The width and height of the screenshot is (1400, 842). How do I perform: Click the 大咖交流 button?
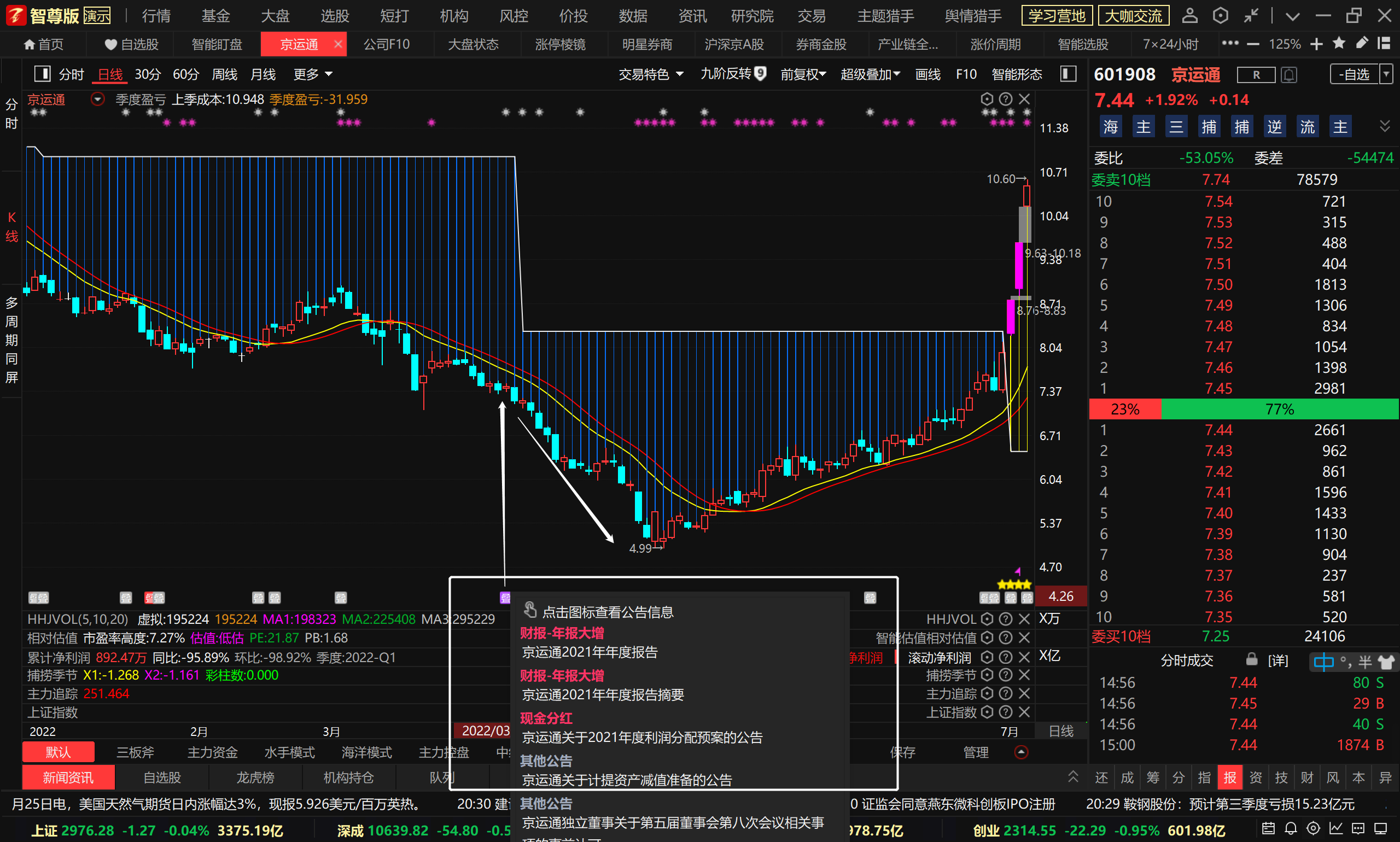click(x=1133, y=15)
